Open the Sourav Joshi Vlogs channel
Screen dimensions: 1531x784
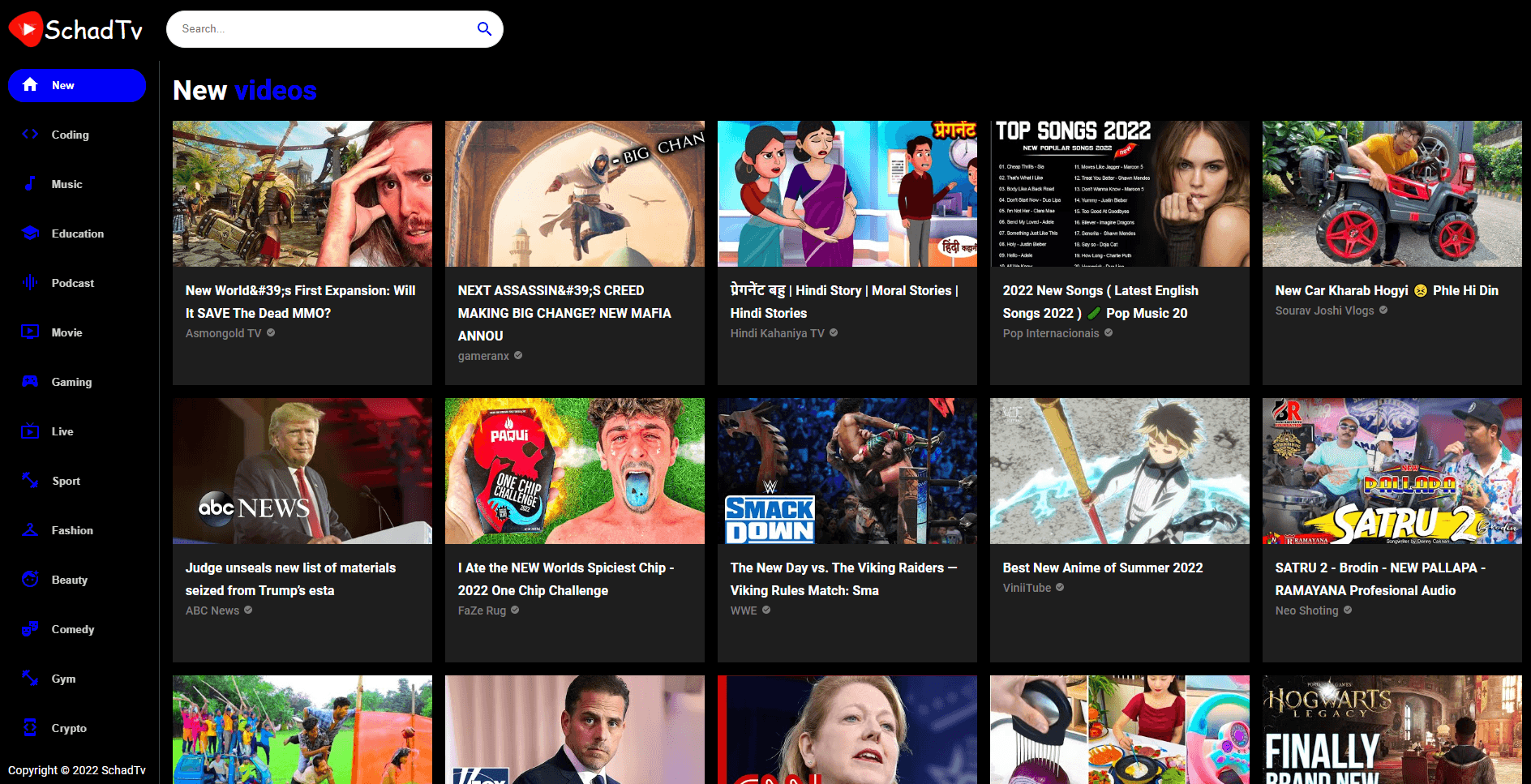click(1324, 311)
